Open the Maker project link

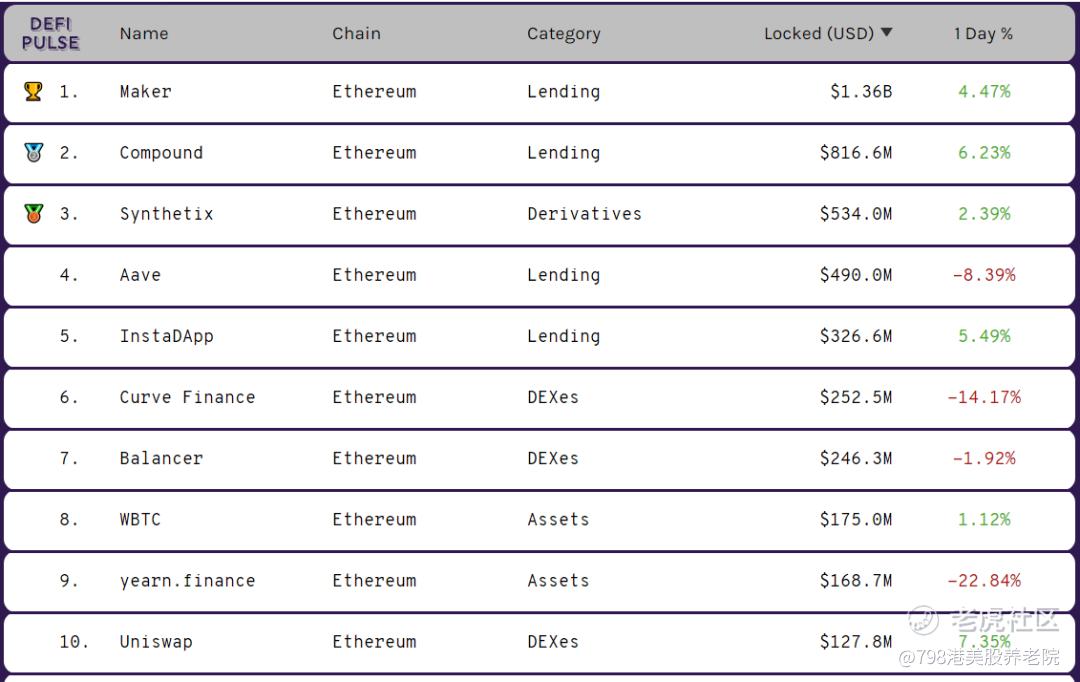145,92
